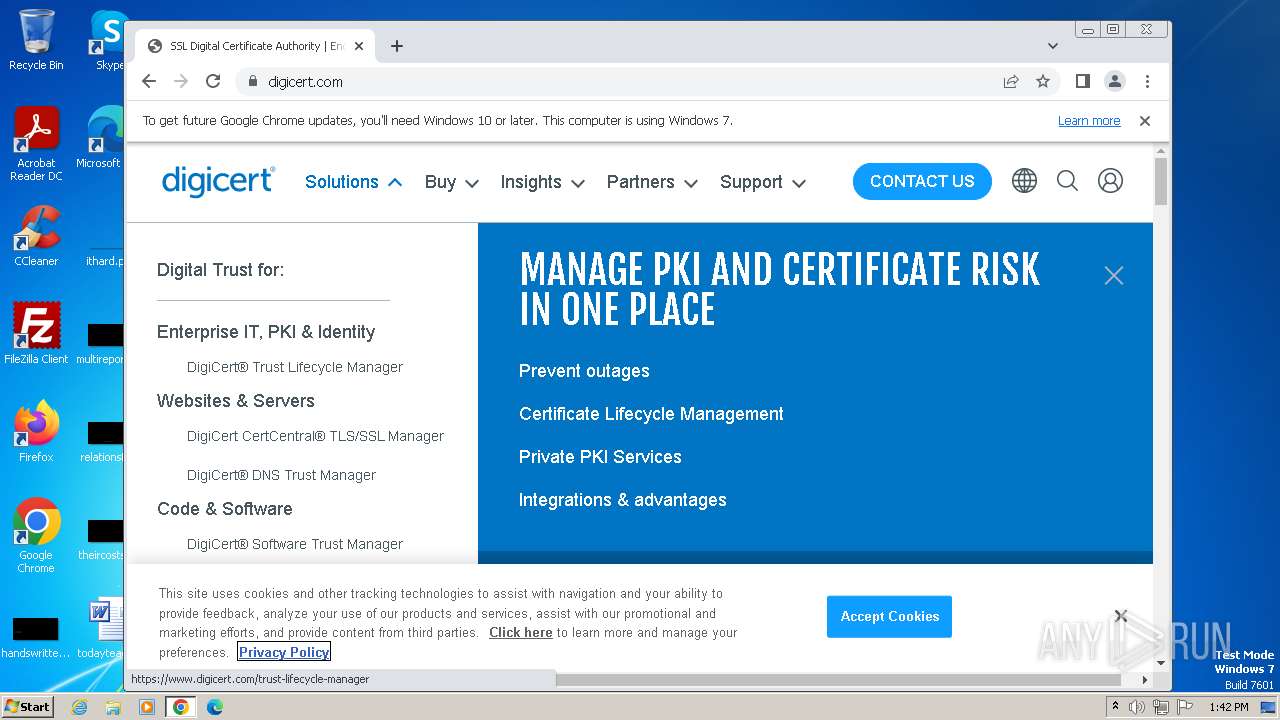Select Code & Software category
The height and width of the screenshot is (720, 1280).
click(225, 509)
